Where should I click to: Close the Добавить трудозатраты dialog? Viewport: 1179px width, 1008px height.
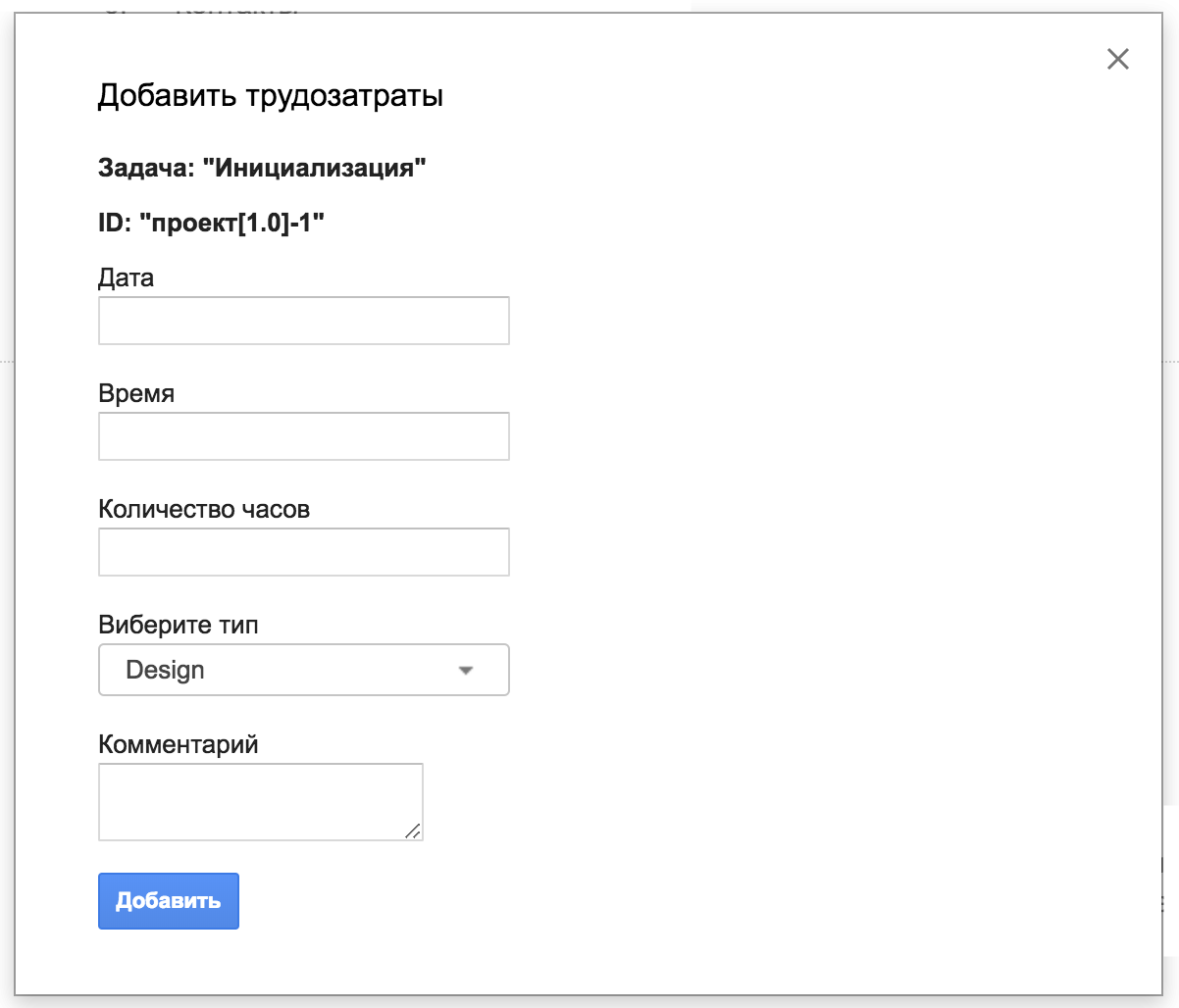pyautogui.click(x=1117, y=59)
